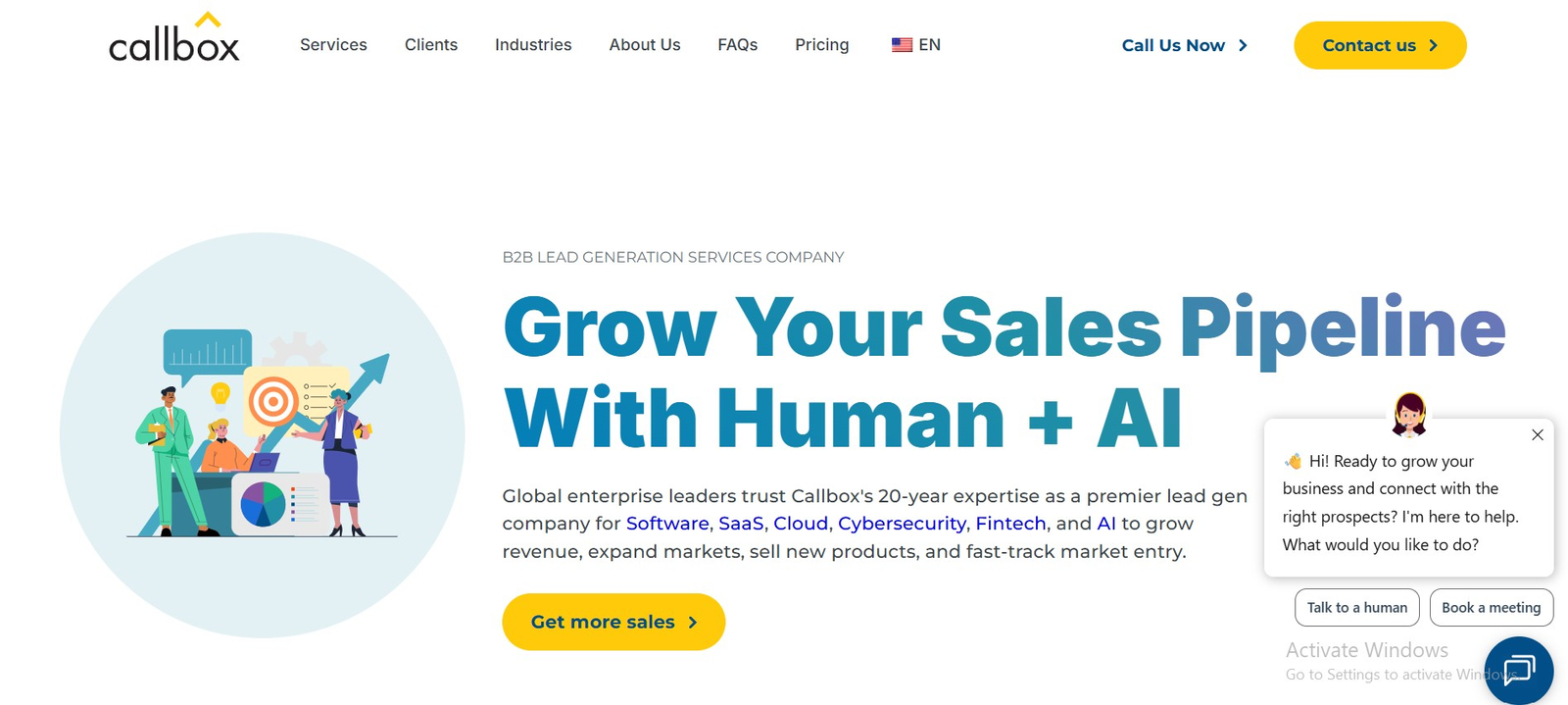The image size is (1568, 705).
Task: Open the Services menu
Action: tap(333, 45)
